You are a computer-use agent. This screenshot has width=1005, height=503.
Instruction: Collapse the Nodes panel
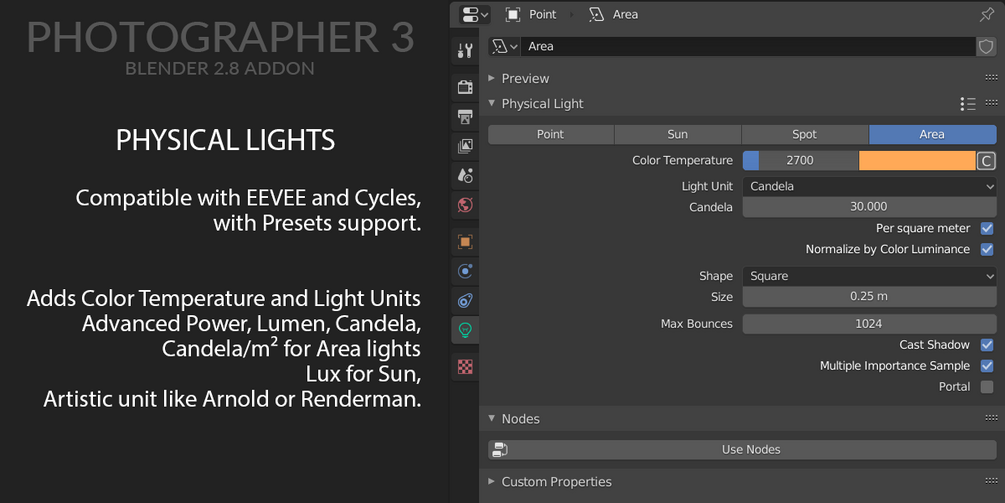point(492,418)
